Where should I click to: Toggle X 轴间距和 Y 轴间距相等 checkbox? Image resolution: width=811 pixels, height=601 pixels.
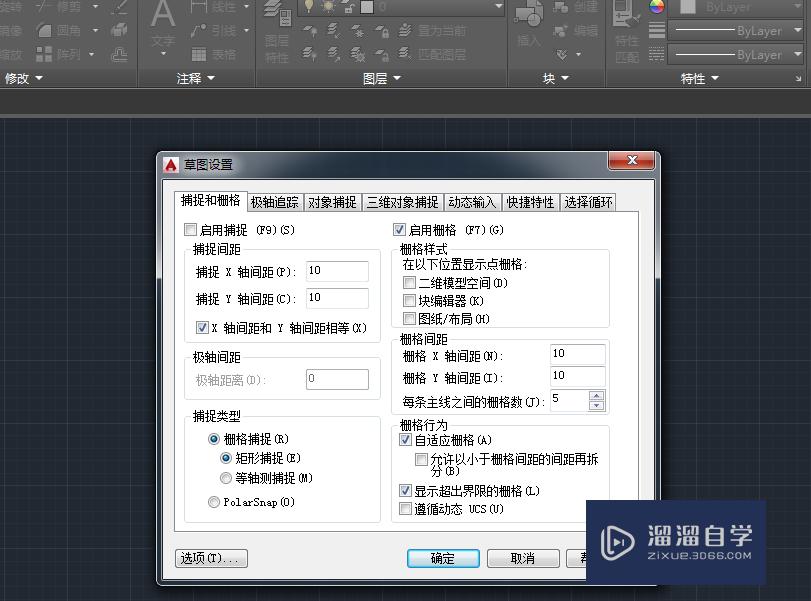point(202,327)
